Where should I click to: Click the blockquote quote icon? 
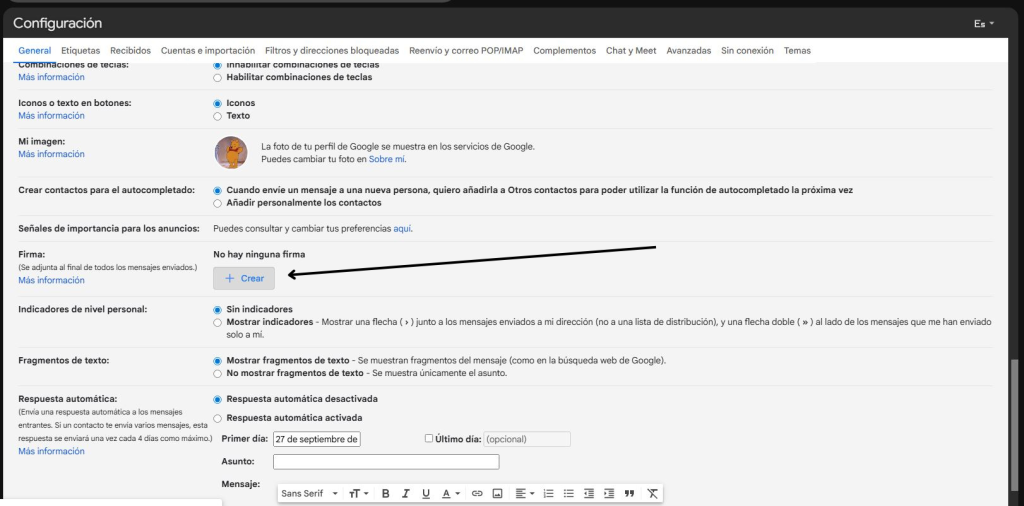click(629, 493)
